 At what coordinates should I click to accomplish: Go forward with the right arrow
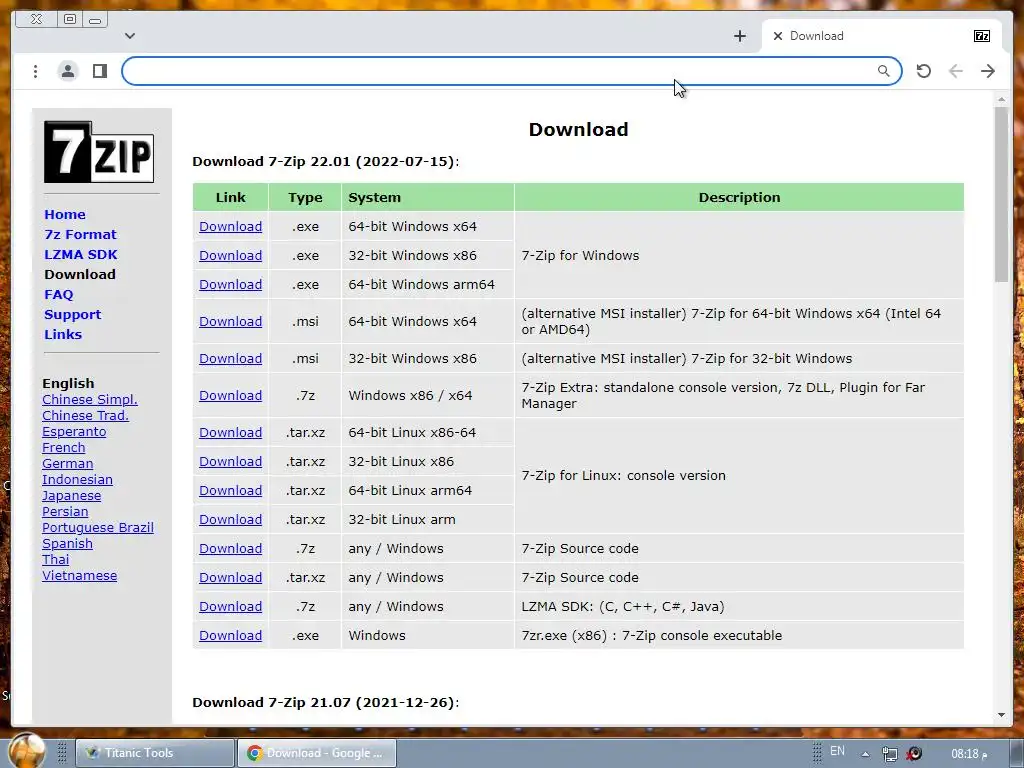pos(988,71)
